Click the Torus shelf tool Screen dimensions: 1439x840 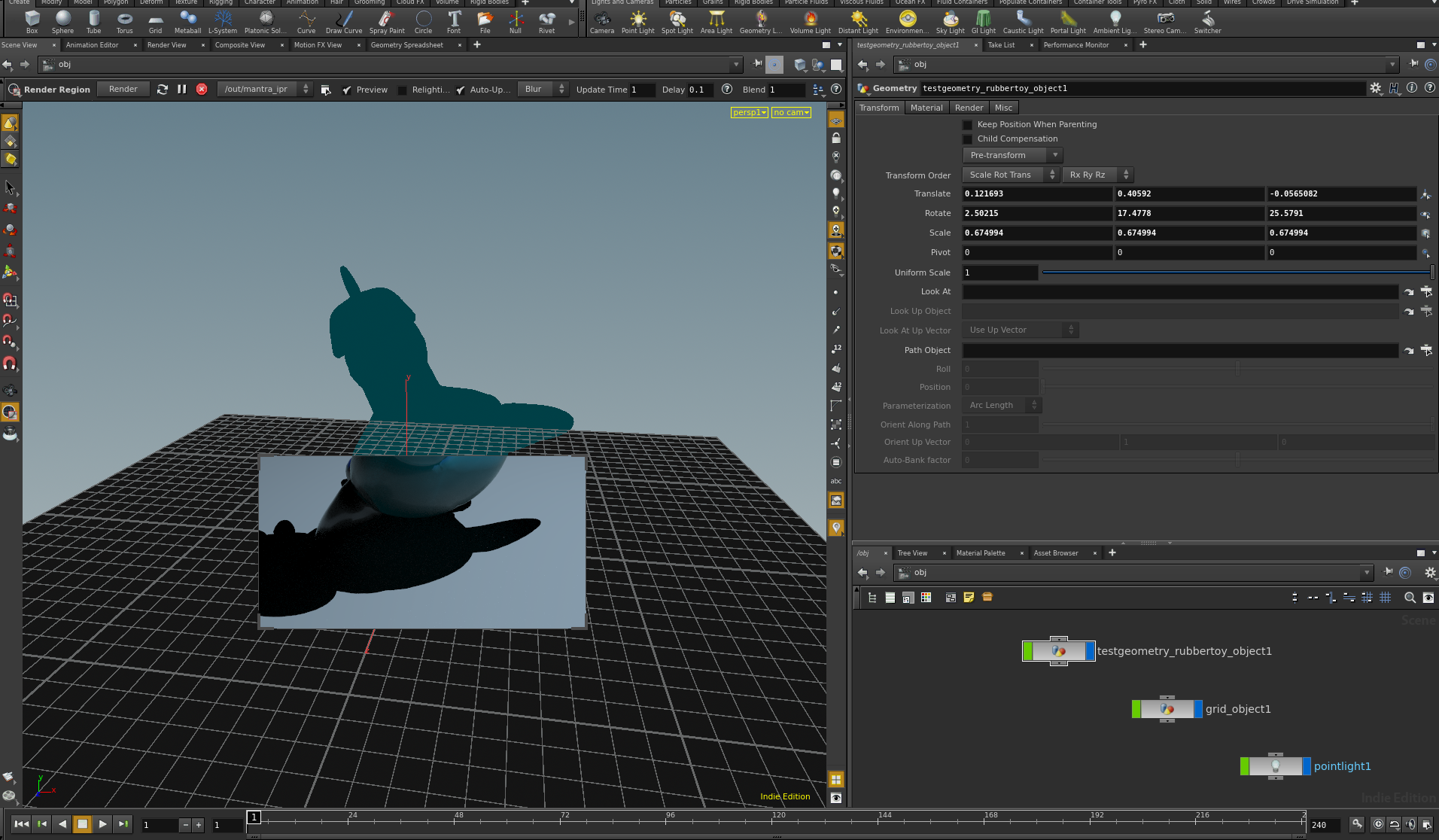click(x=124, y=22)
